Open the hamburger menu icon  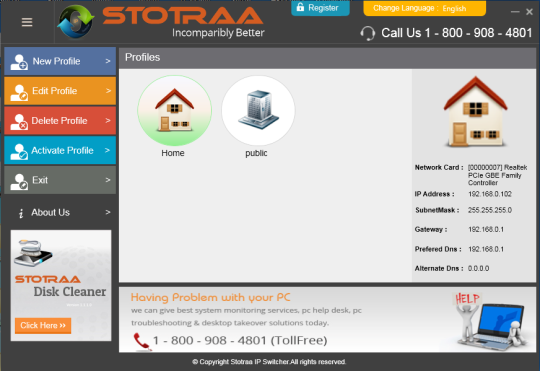27,22
